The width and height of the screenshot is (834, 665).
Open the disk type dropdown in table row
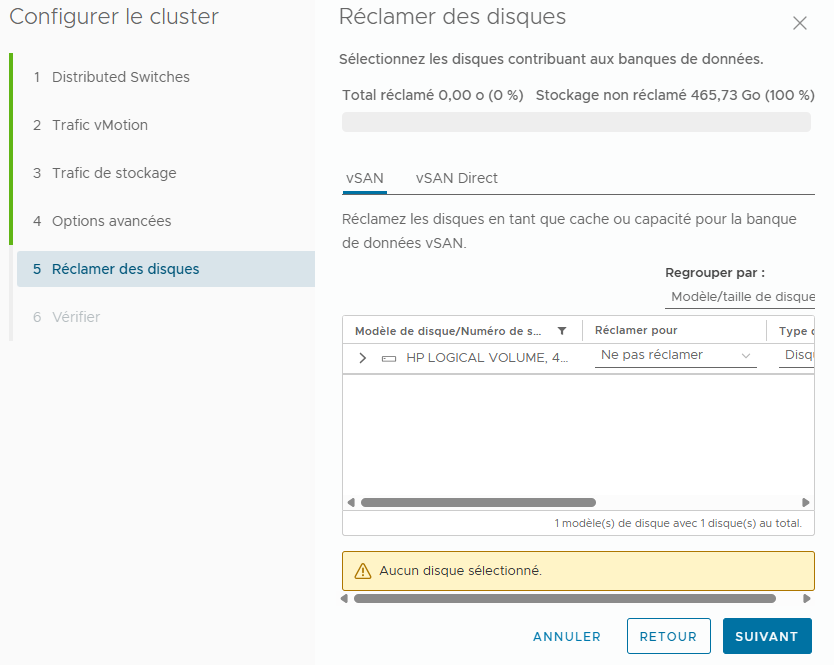coord(797,355)
